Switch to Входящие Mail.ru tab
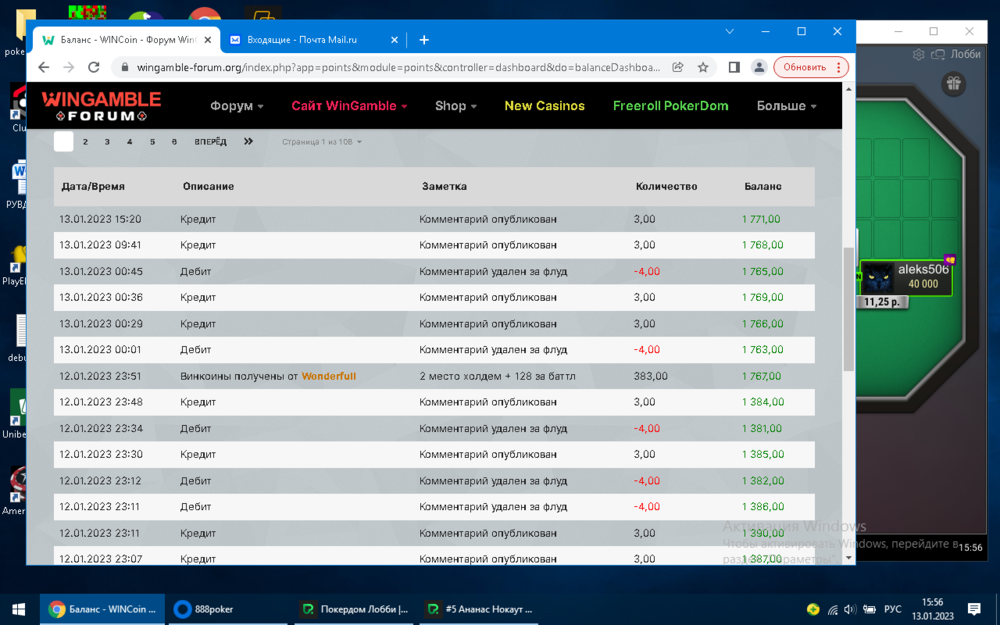This screenshot has height=625, width=1000. 302,40
